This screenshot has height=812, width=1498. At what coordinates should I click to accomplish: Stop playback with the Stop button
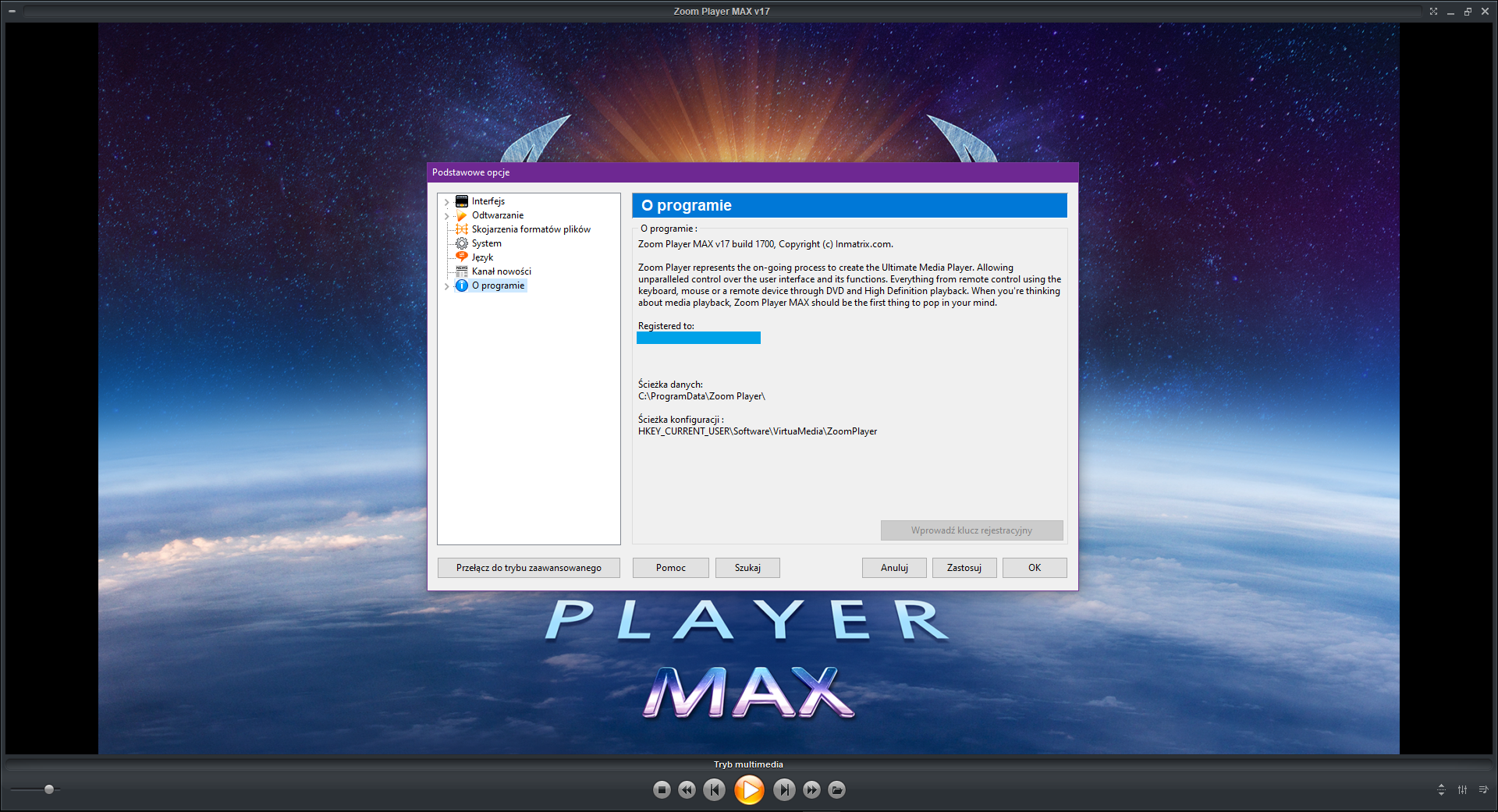662,790
